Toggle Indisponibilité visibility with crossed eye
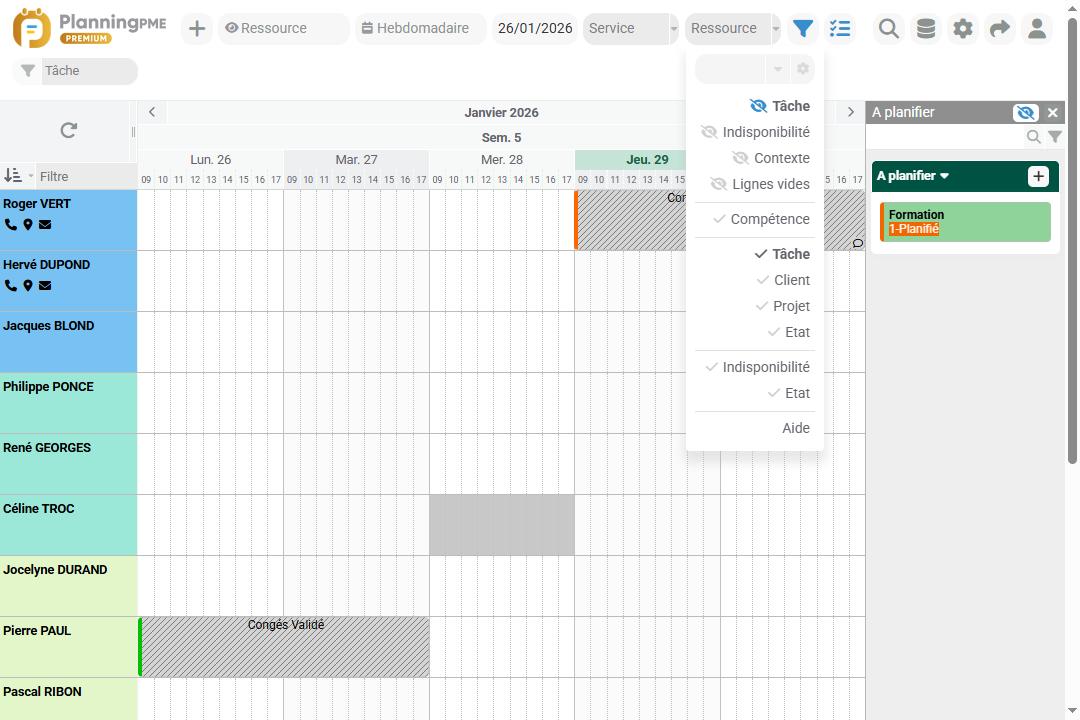1080x720 pixels. coord(755,132)
